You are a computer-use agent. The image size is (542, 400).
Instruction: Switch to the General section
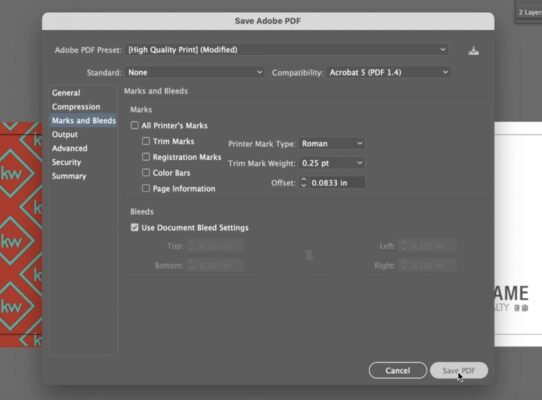[x=66, y=93]
